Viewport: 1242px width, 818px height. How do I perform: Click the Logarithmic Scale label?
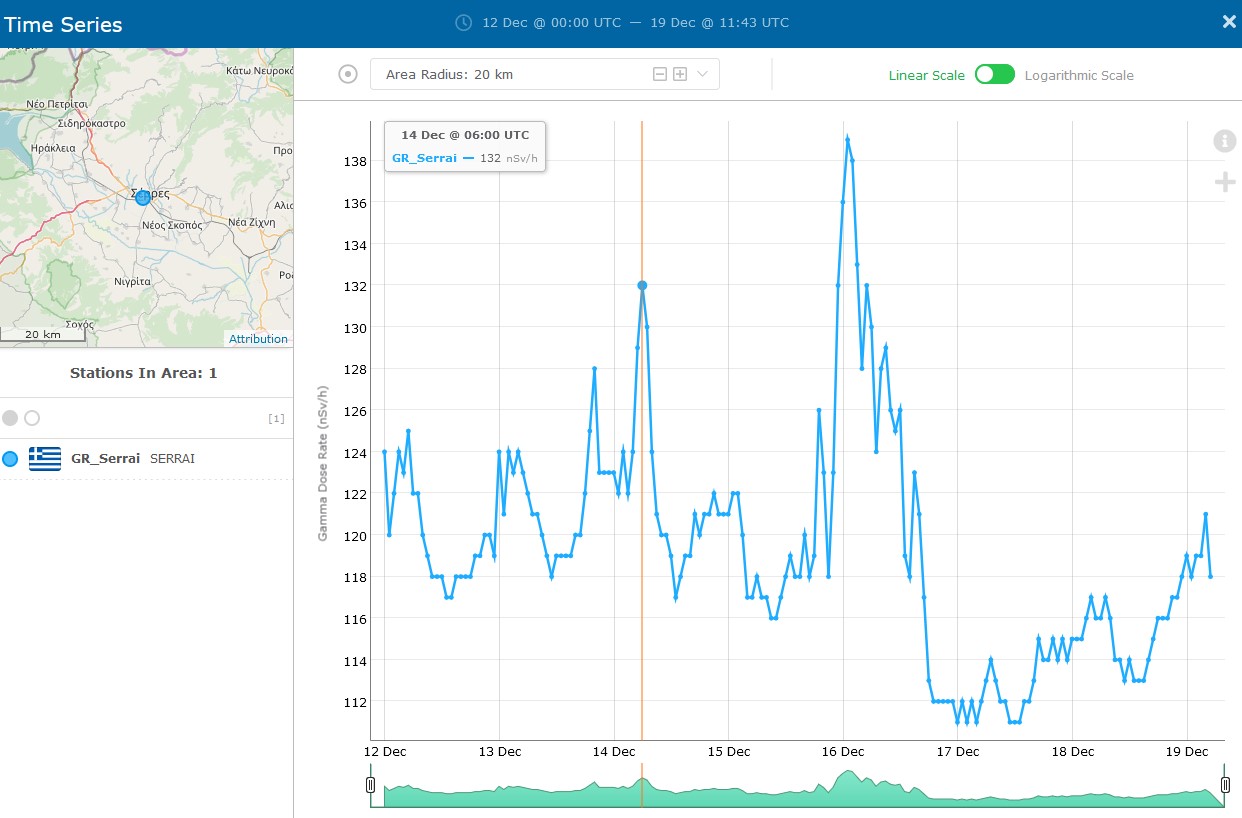1079,75
